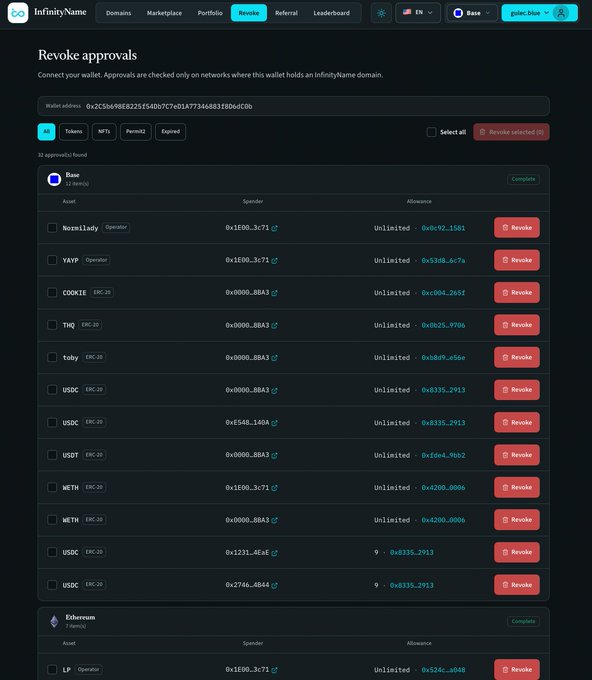Open the gulec.blue account dropdown
Screen dimensions: 592x680
pyautogui.click(x=540, y=13)
